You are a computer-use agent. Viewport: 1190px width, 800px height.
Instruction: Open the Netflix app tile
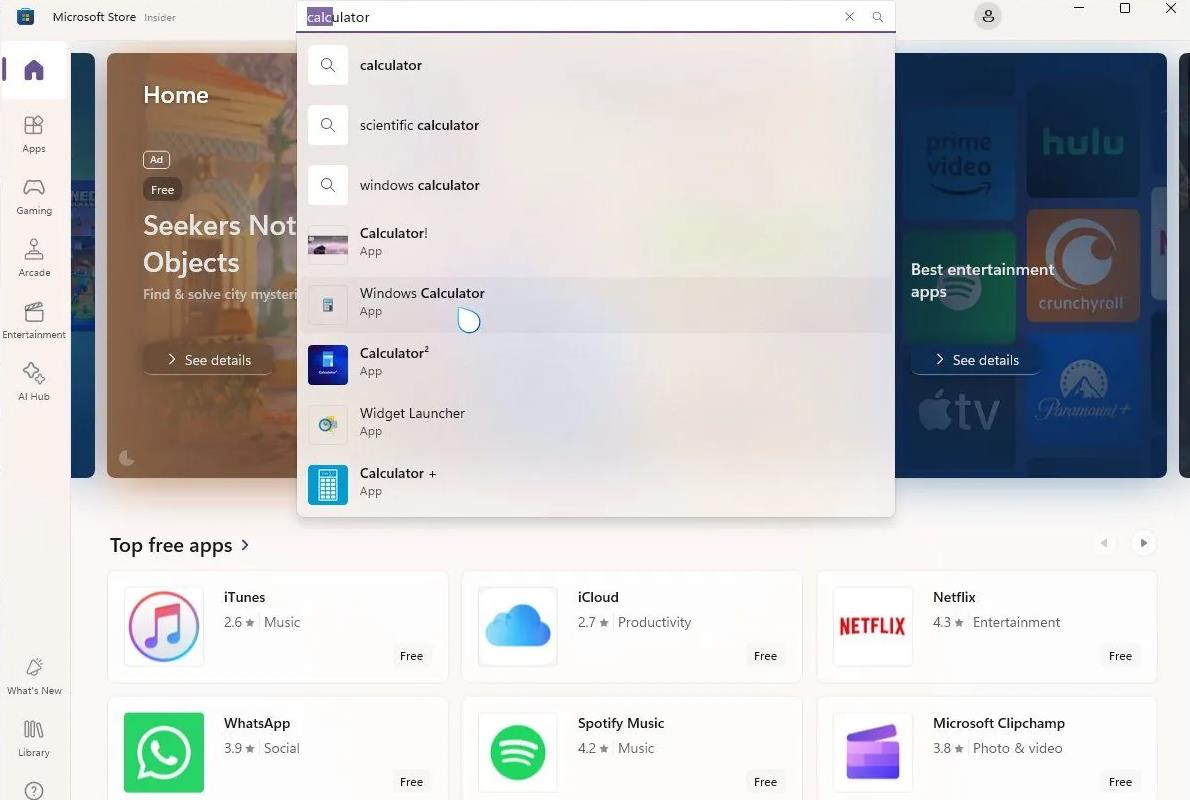pyautogui.click(x=986, y=626)
